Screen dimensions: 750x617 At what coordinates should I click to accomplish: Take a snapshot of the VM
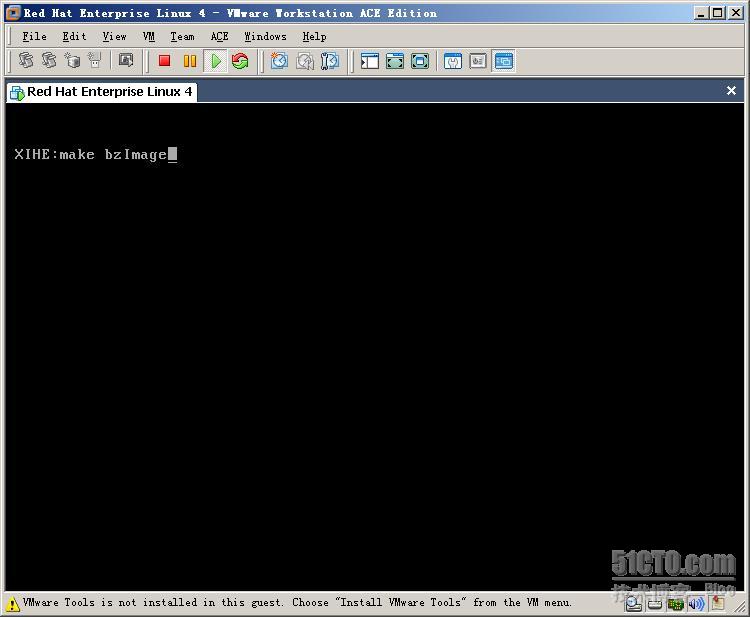pyautogui.click(x=279, y=61)
